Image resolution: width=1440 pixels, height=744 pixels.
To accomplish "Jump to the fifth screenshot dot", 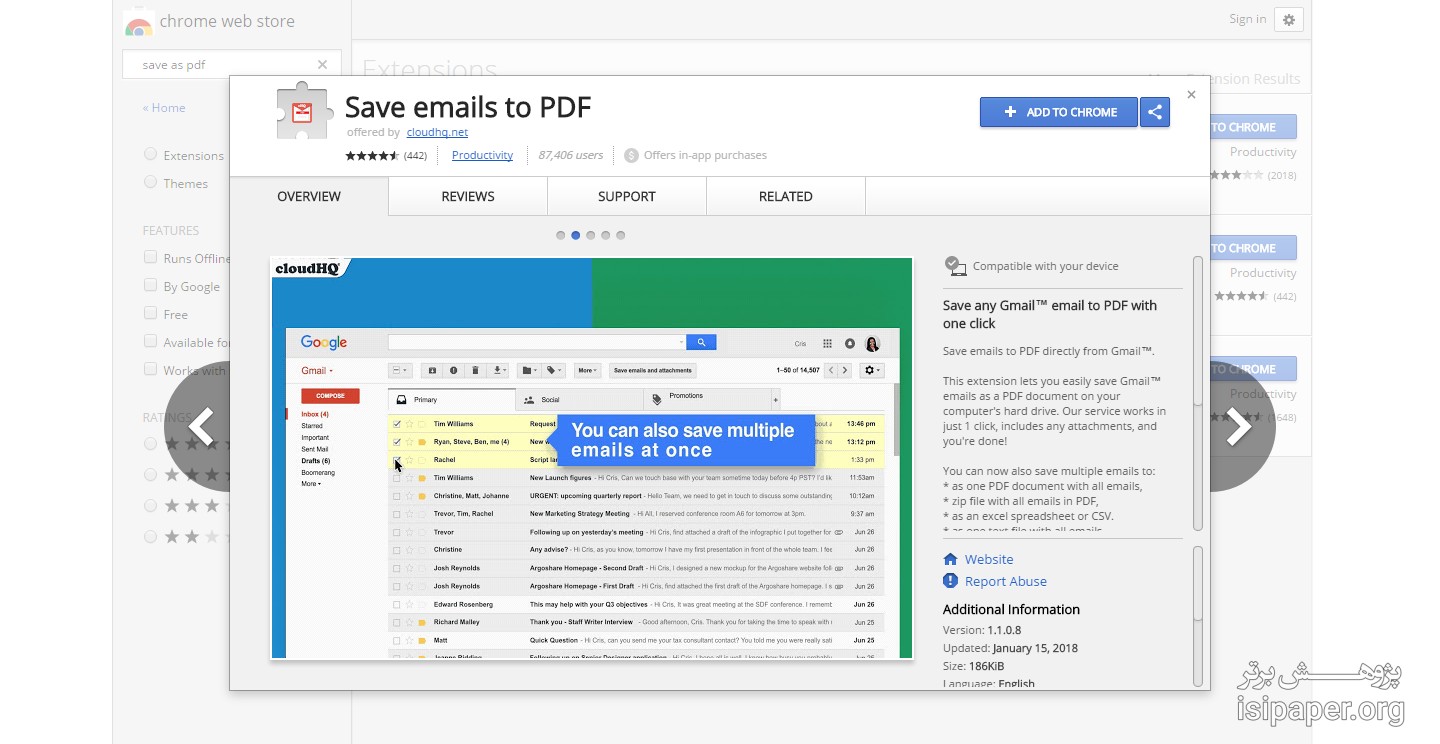I will point(620,235).
